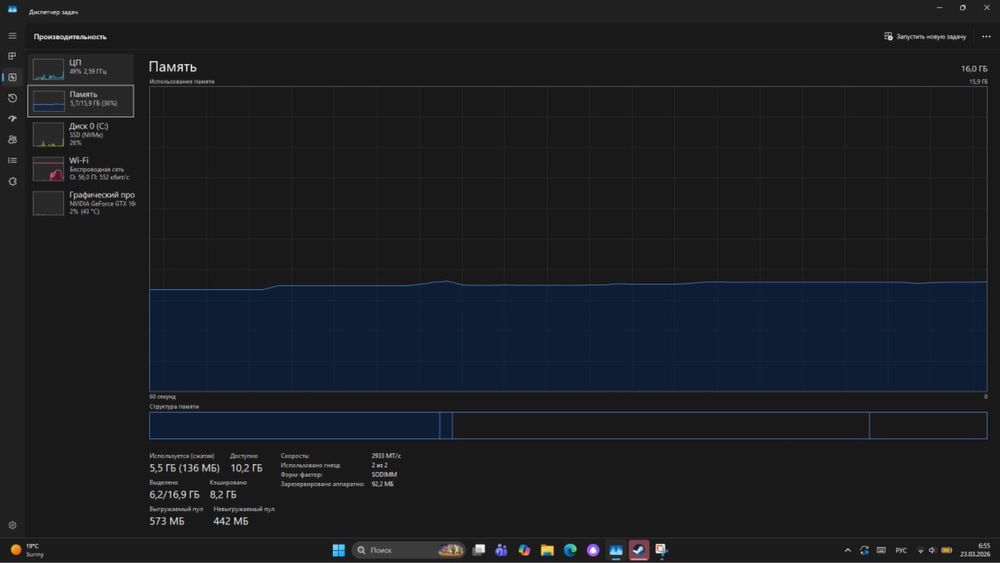Click the 6,2/16,9 ГБ committed value

[x=174, y=494]
